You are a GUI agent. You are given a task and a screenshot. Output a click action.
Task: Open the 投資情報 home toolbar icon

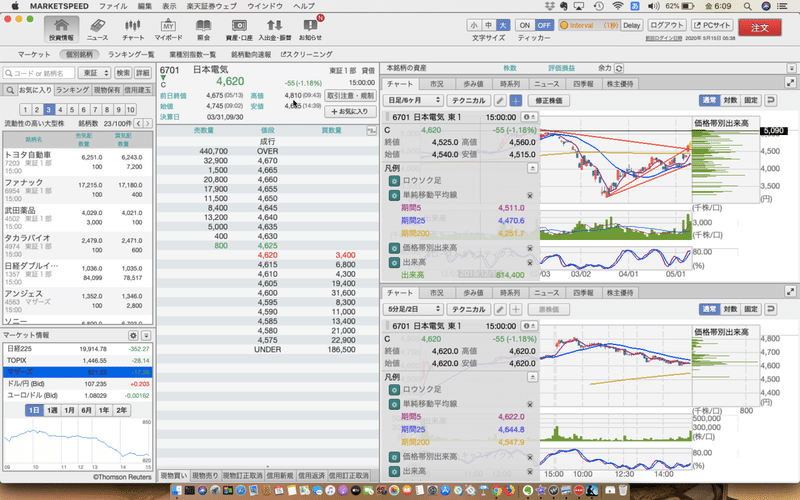coord(61,29)
